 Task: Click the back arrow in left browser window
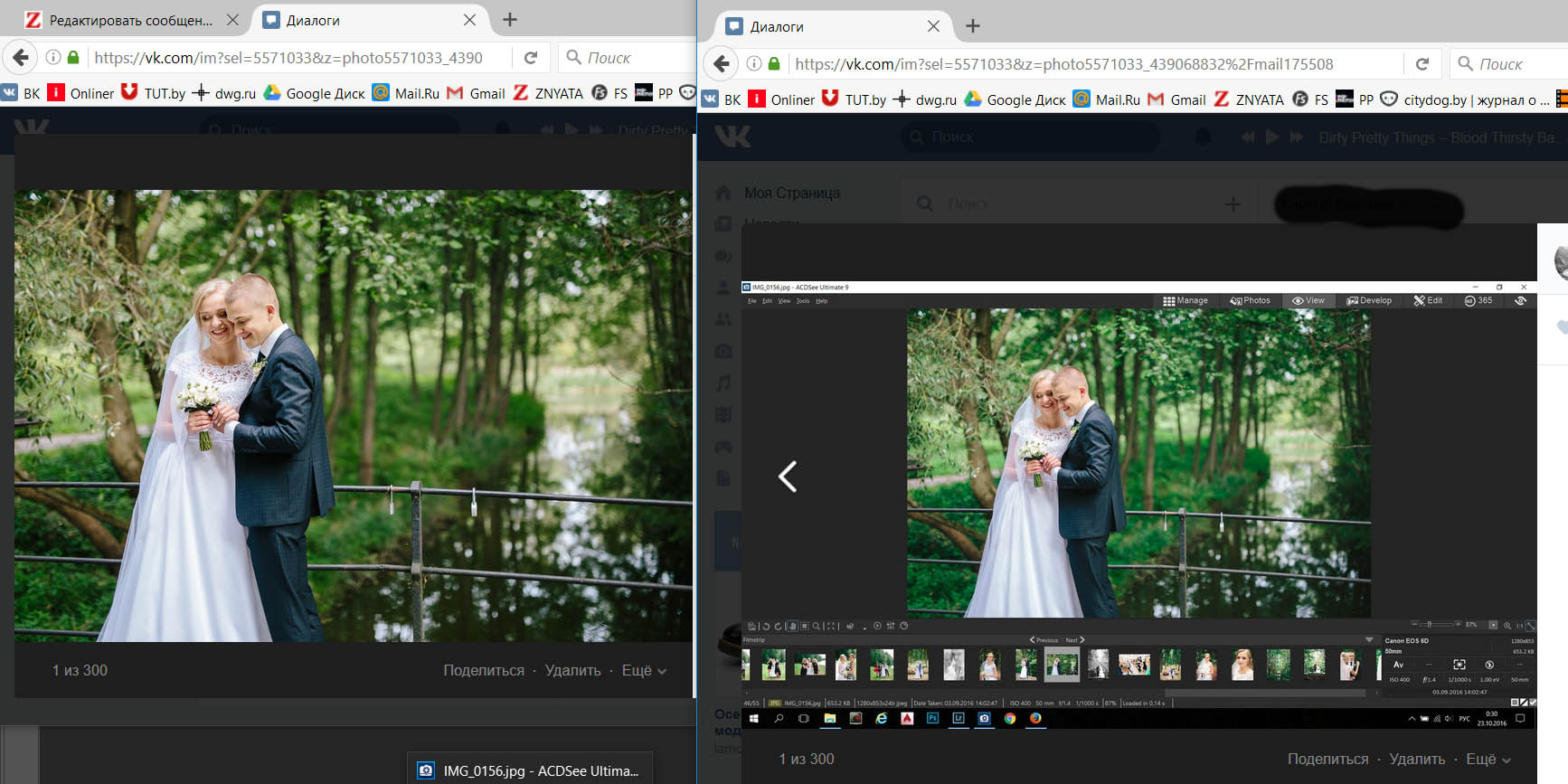coord(20,58)
